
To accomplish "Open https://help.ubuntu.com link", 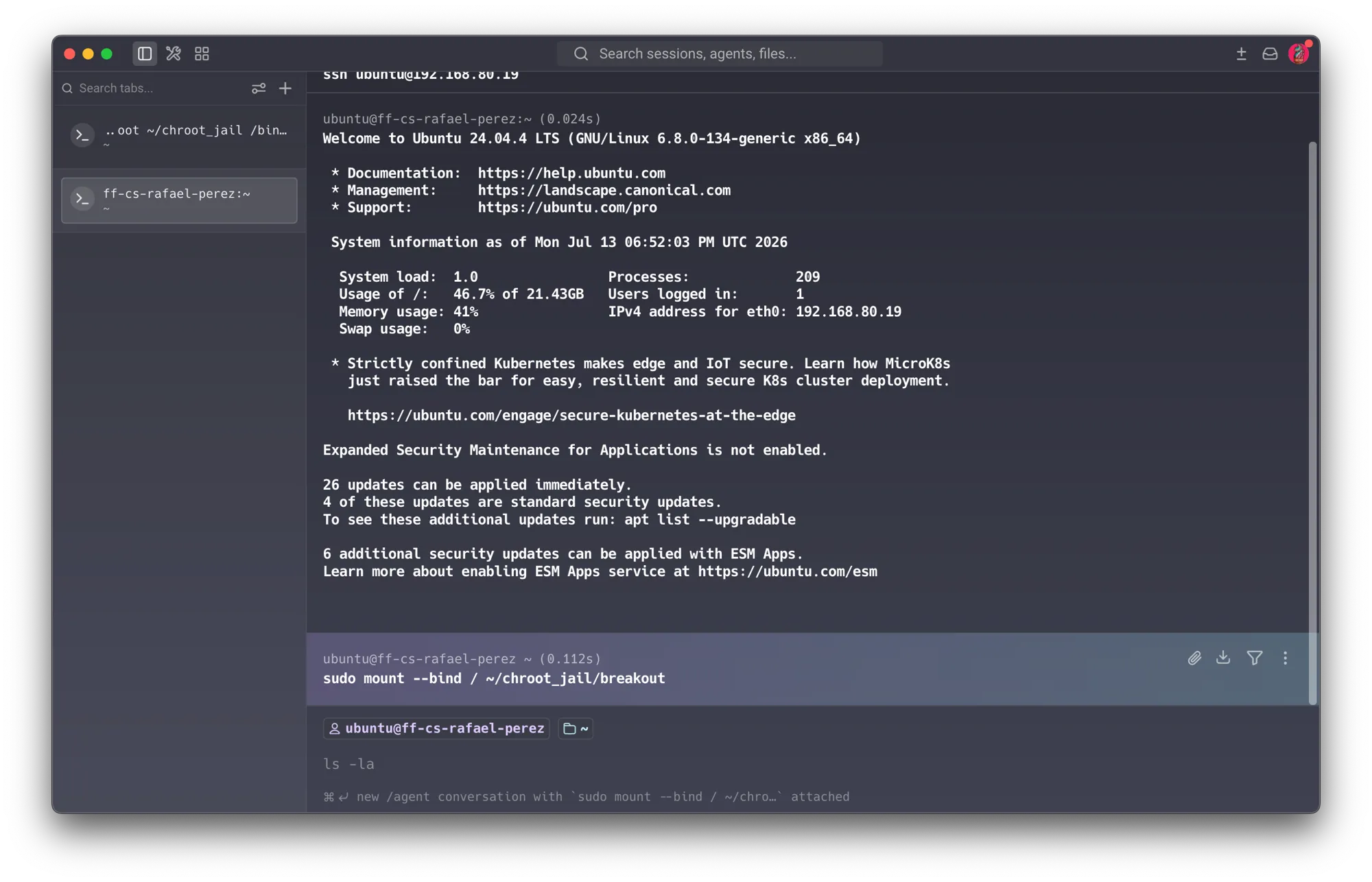I will pos(571,173).
